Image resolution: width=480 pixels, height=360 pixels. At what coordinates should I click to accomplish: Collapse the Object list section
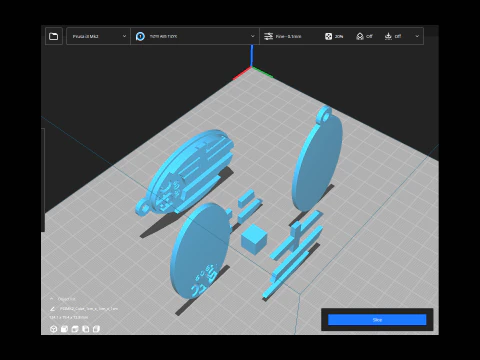(52, 299)
